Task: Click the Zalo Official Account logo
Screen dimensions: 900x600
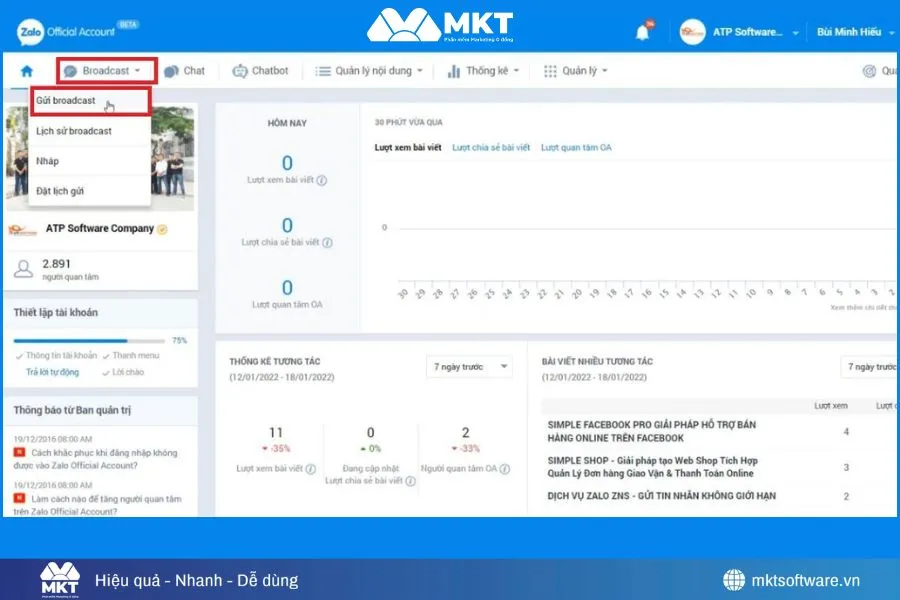Action: point(65,32)
